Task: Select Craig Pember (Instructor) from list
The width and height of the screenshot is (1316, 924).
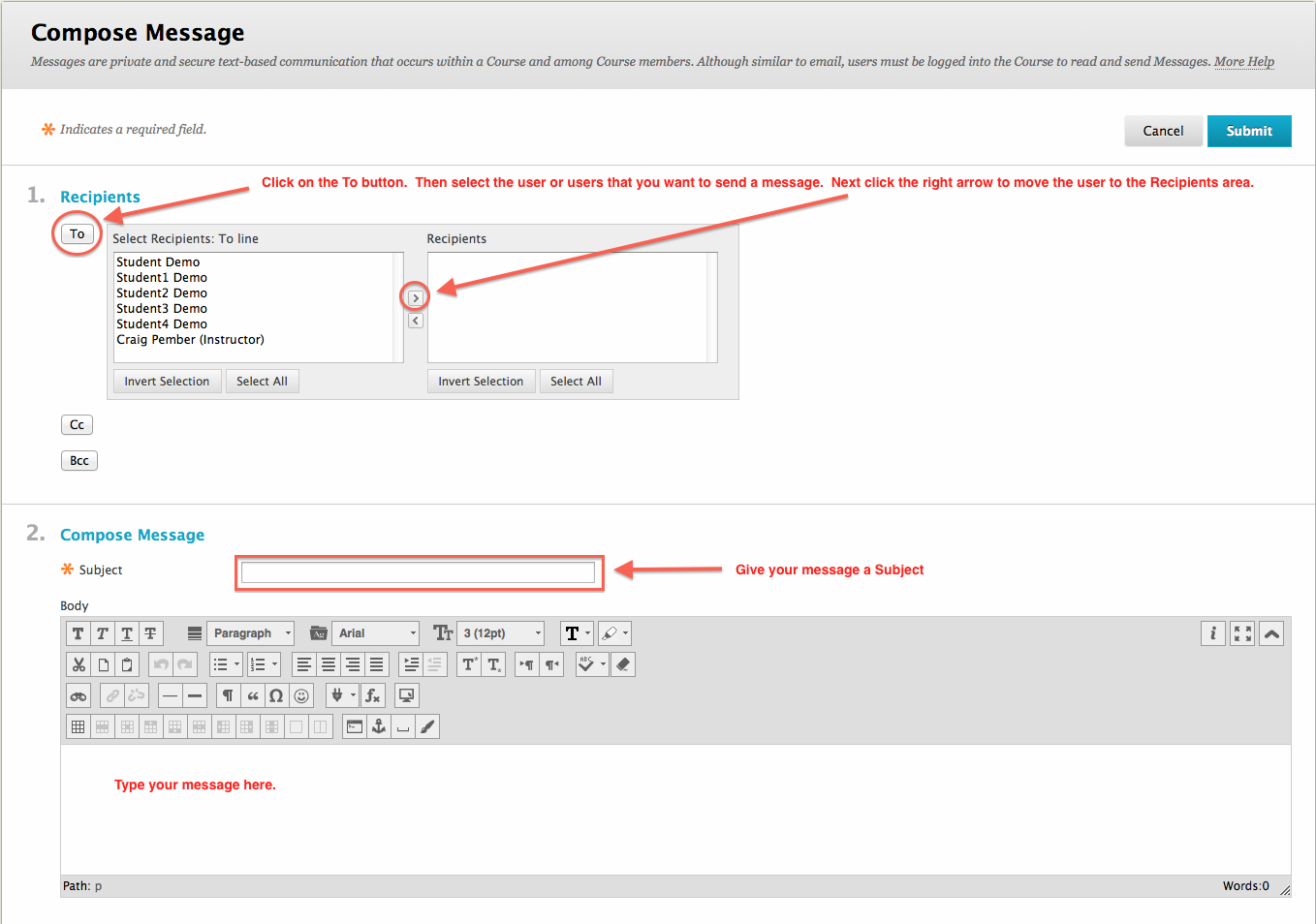Action: (190, 340)
